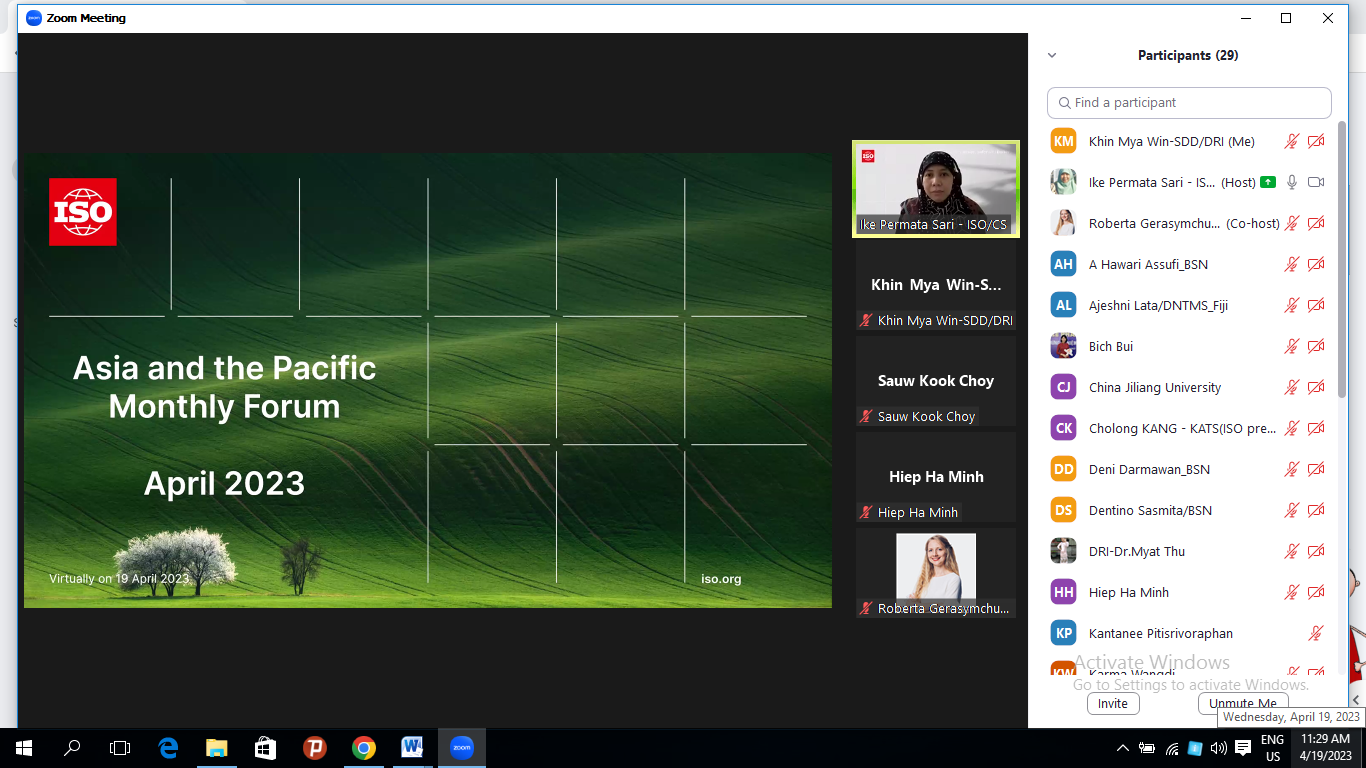Open Task View on the taskbar
1366x768 pixels.
point(120,748)
